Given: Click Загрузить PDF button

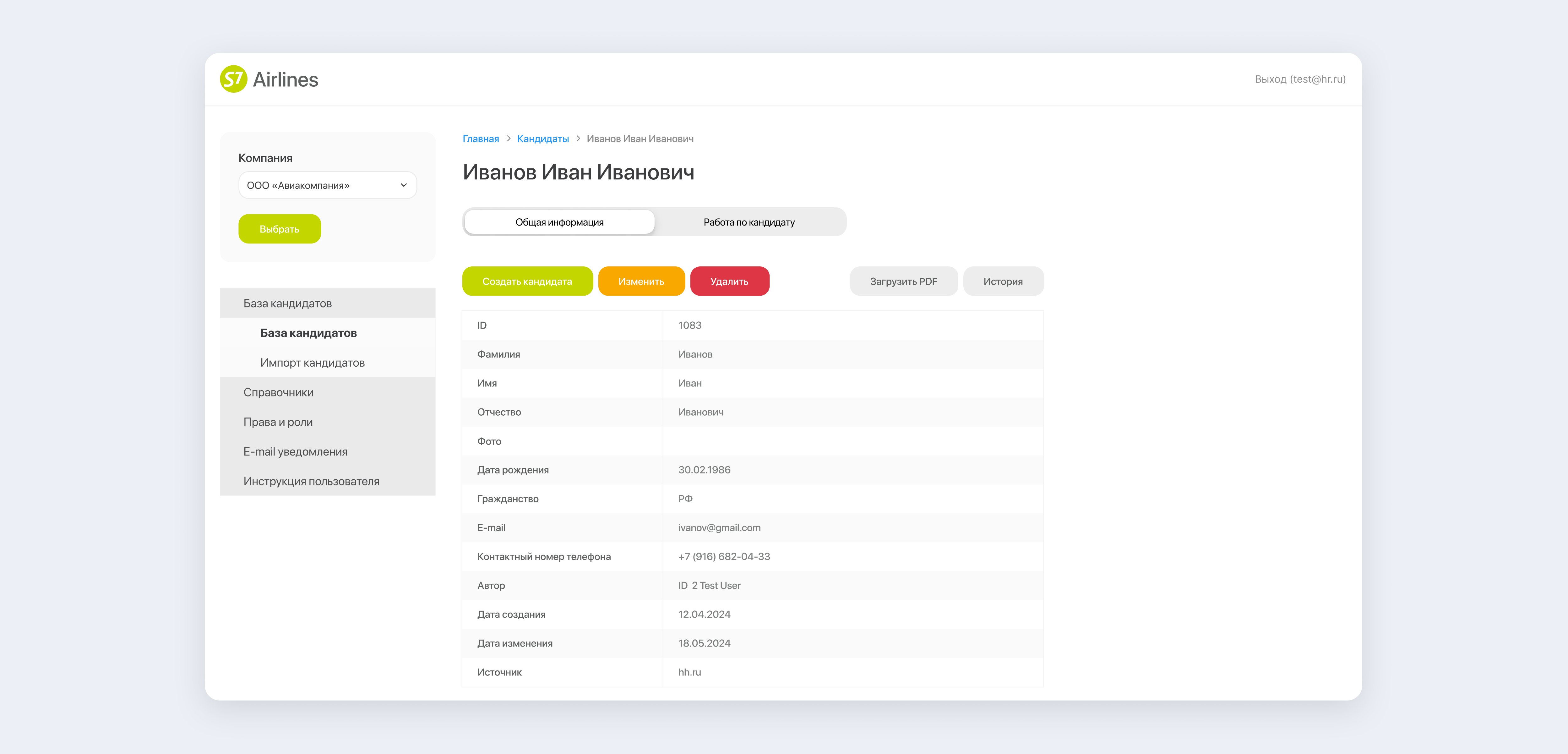Looking at the screenshot, I should pos(903,281).
